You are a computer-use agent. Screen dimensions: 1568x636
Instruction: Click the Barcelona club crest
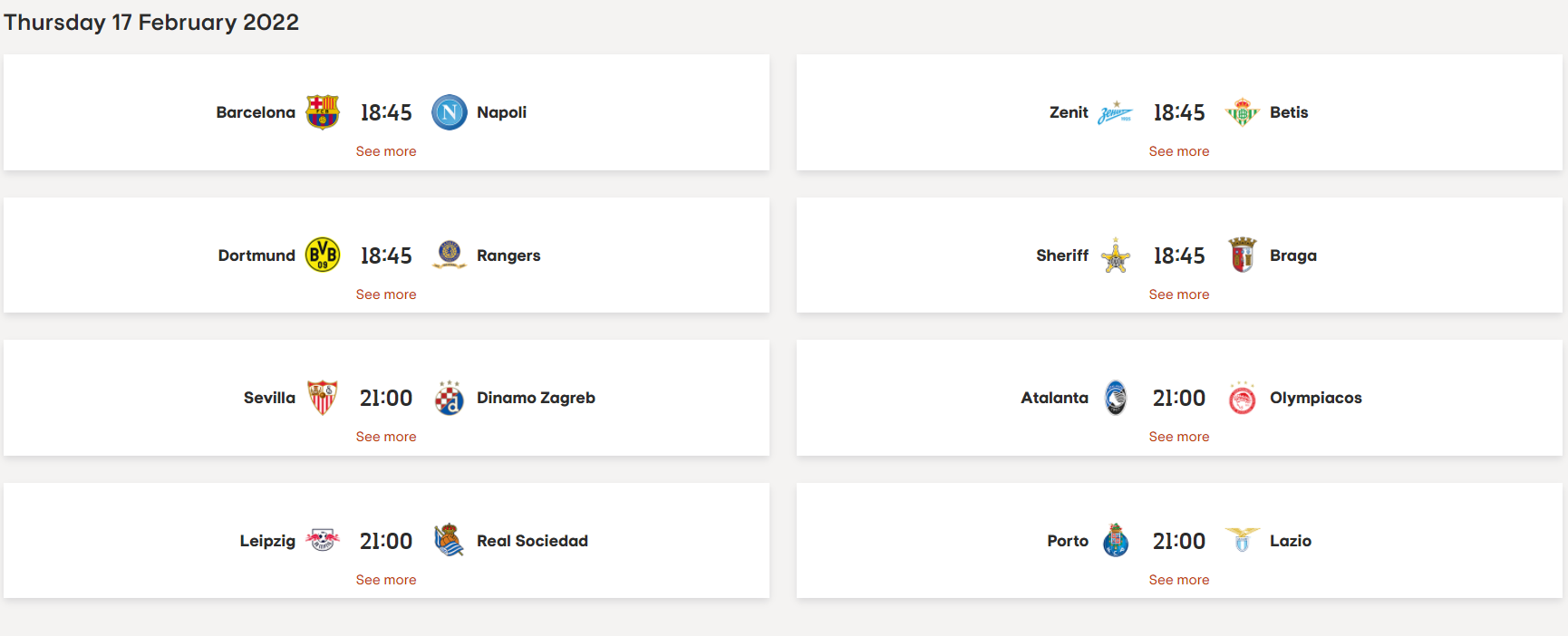323,112
